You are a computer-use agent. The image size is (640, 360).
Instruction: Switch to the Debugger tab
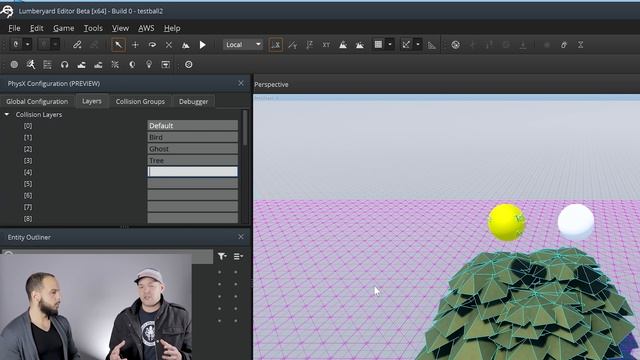click(193, 101)
